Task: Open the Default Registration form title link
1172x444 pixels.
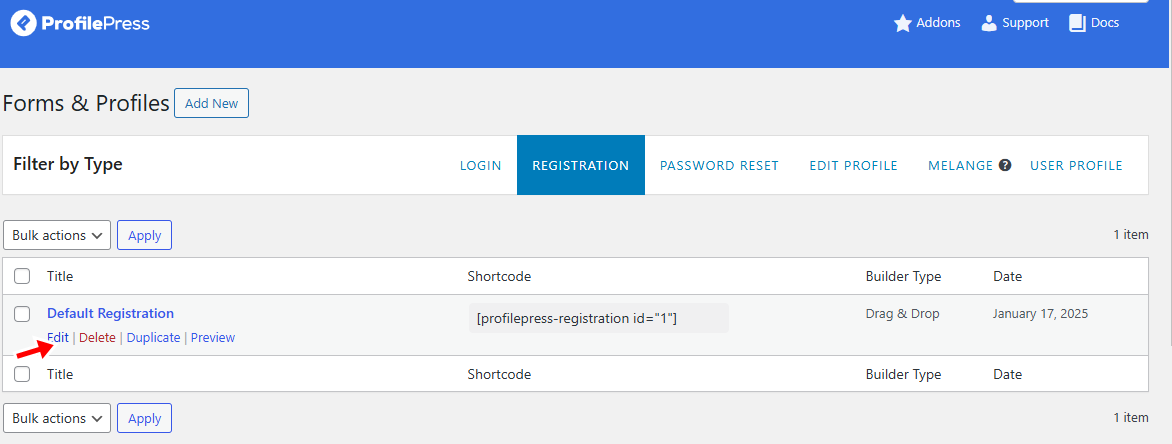Action: tap(111, 313)
